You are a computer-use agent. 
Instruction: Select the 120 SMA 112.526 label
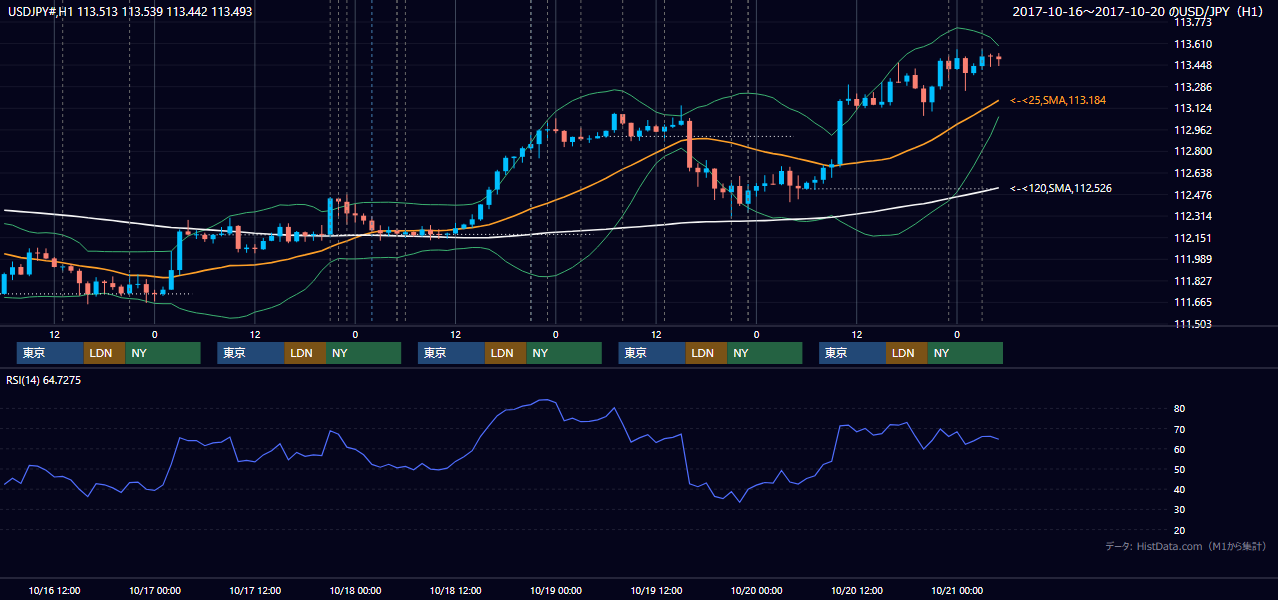pos(1061,188)
